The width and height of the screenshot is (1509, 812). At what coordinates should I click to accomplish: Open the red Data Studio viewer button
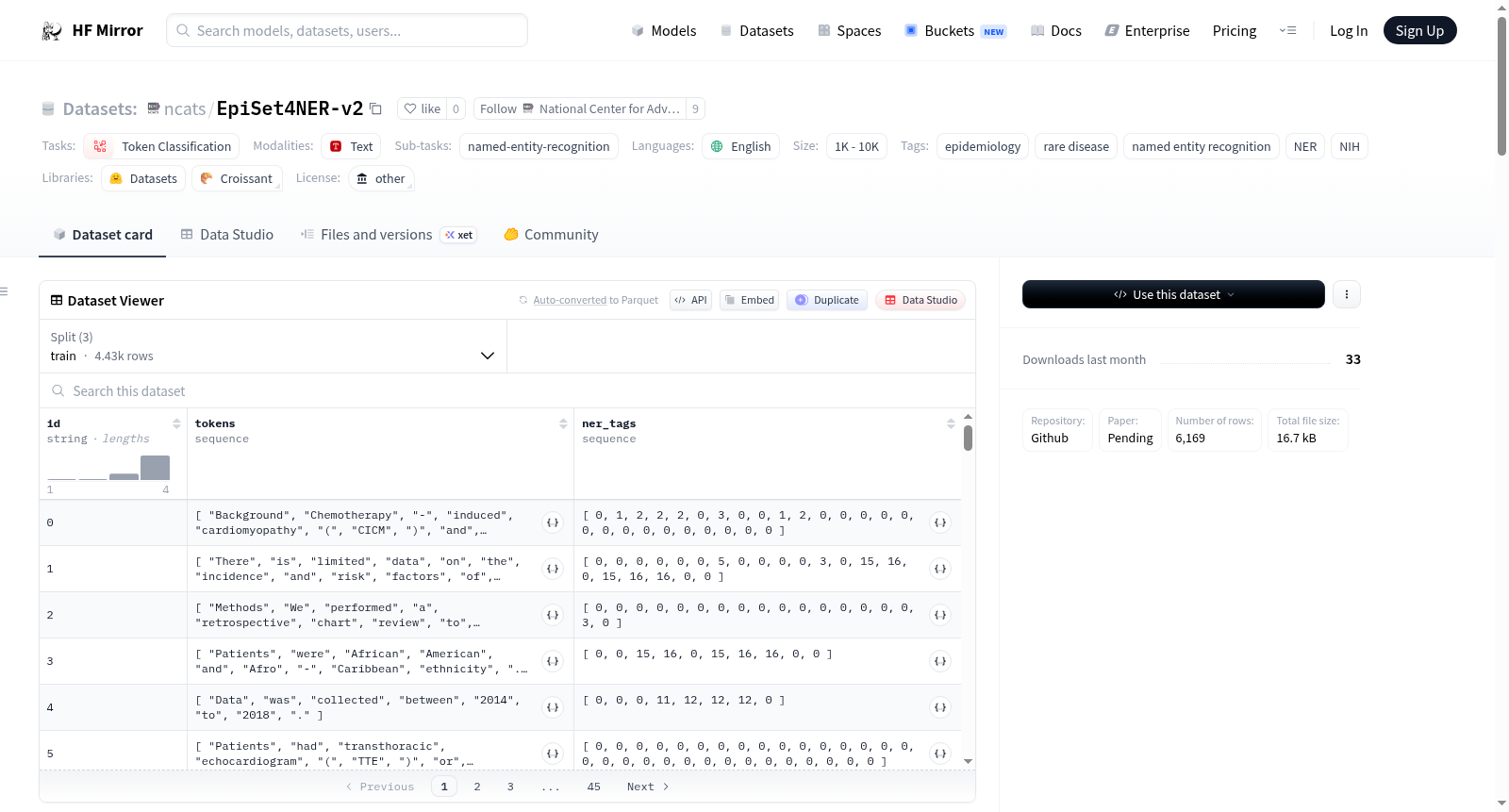pyautogui.click(x=920, y=300)
